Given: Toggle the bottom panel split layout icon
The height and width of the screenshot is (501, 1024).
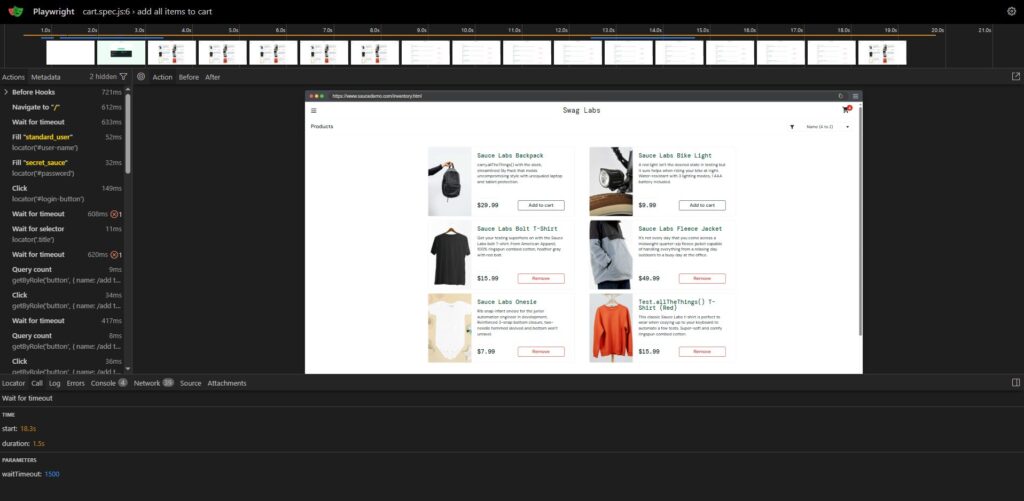Looking at the screenshot, I should tap(1016, 382).
